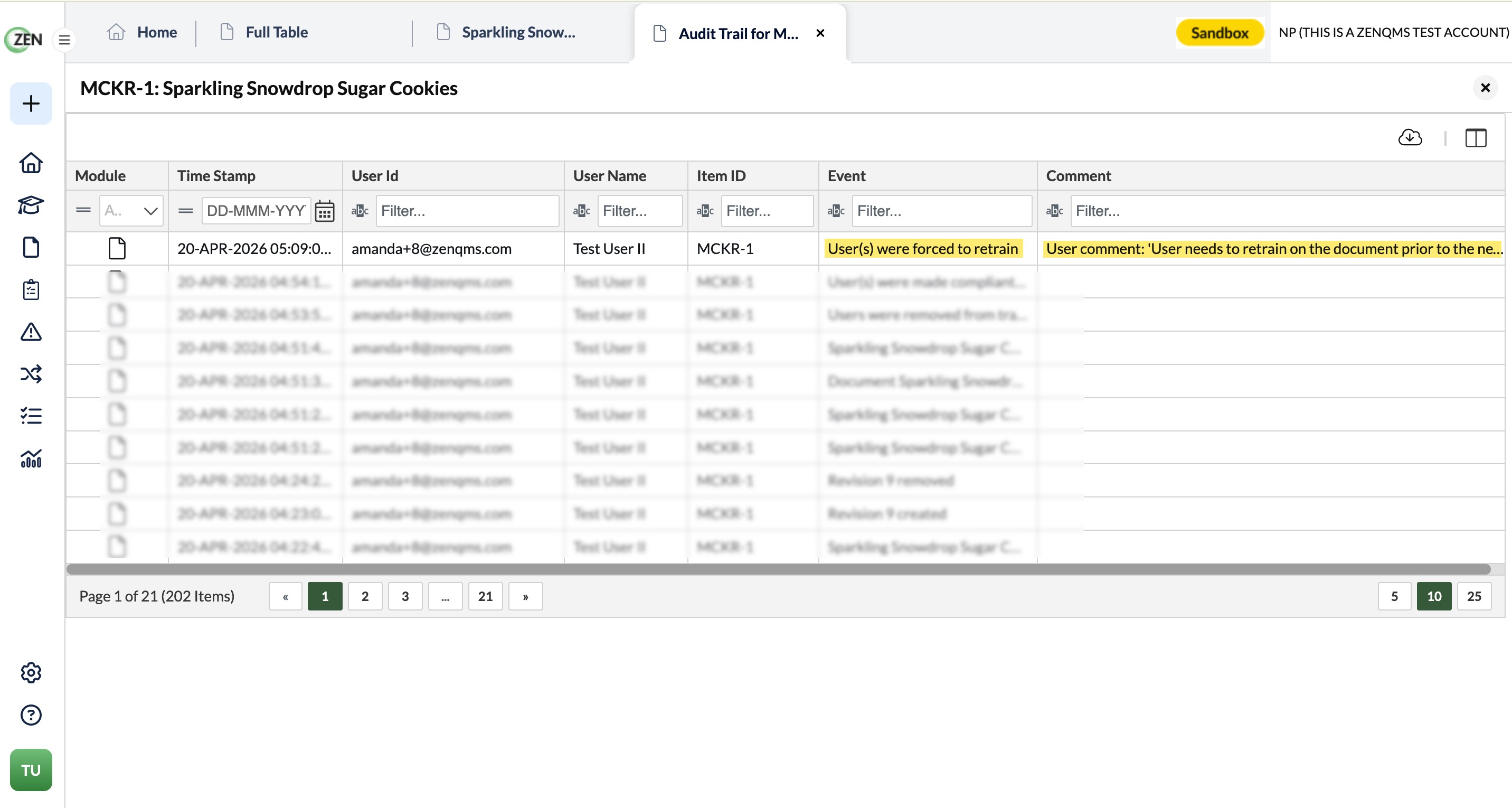The height and width of the screenshot is (808, 1512).
Task: Click the Sandbox badge
Action: point(1219,33)
